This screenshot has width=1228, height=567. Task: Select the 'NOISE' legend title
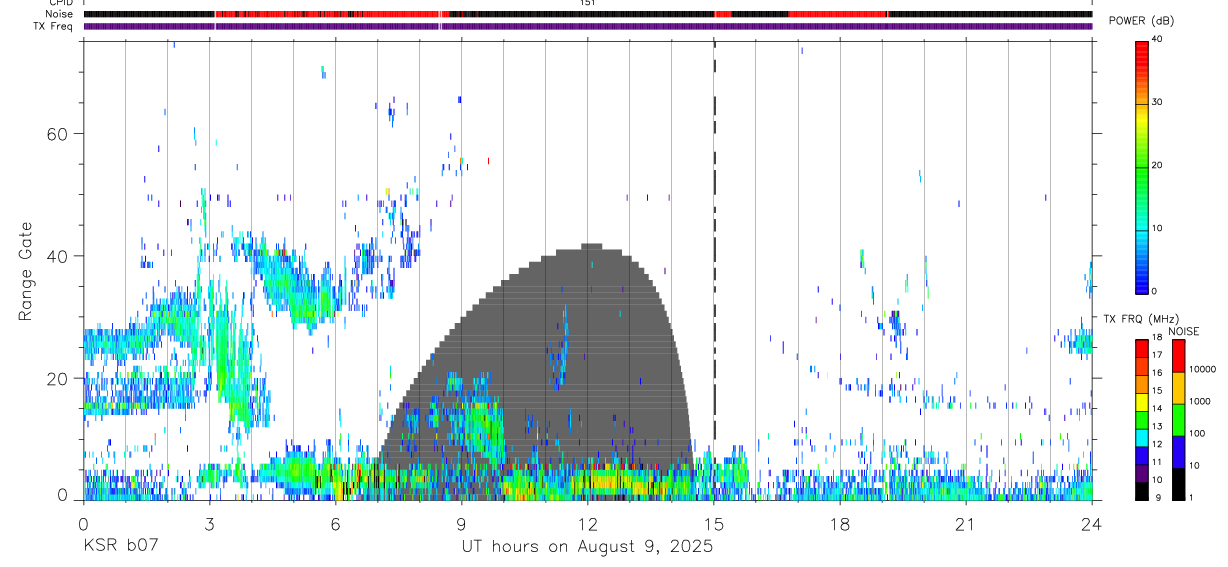pos(1184,331)
